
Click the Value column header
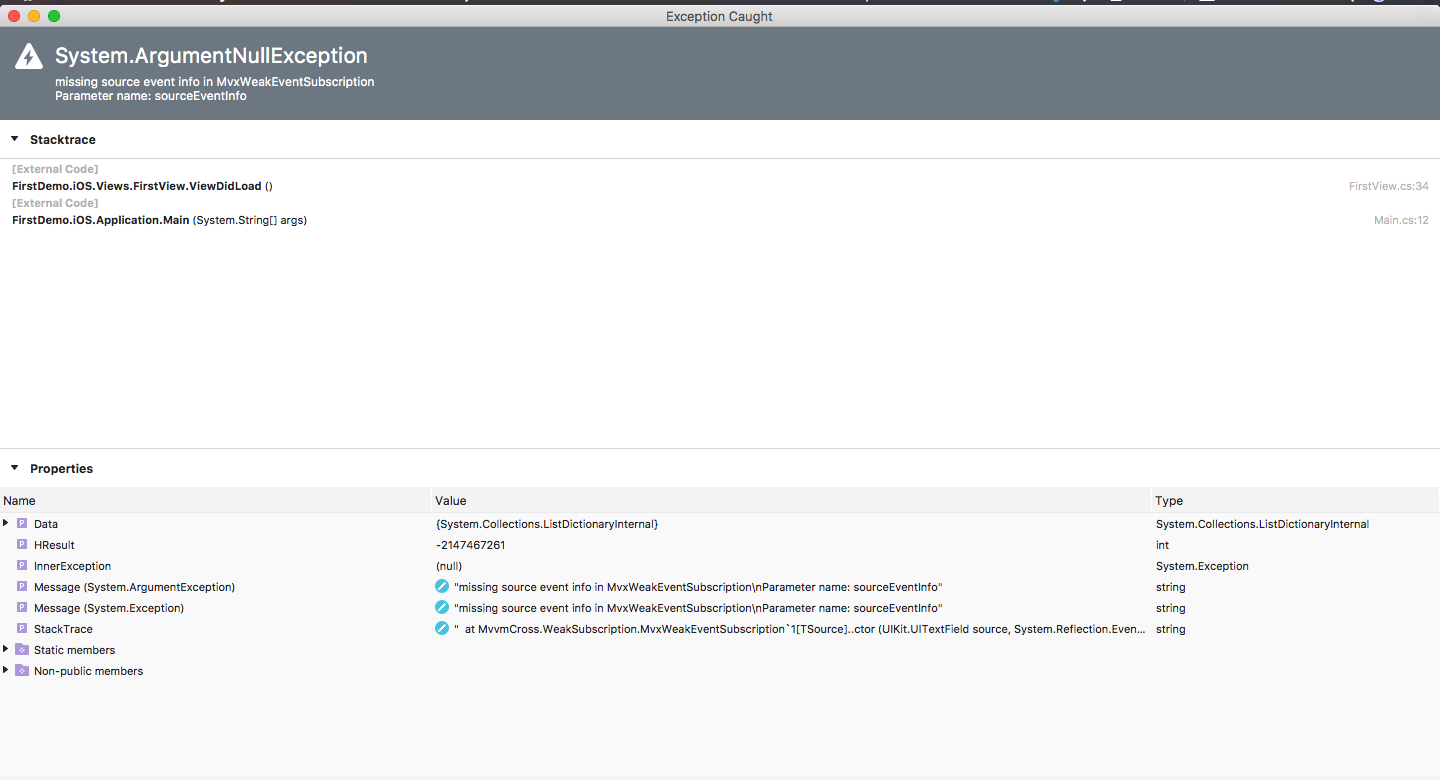click(791, 500)
